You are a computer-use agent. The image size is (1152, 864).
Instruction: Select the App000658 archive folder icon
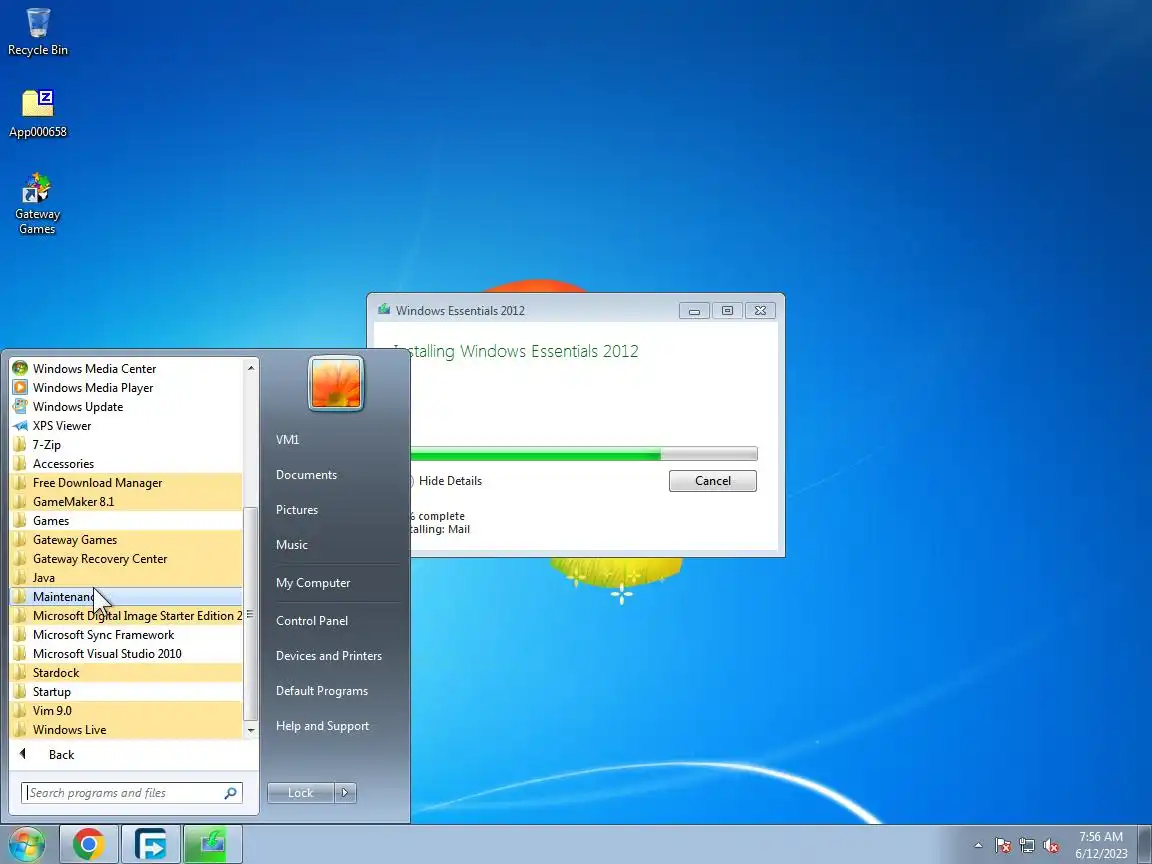click(x=37, y=114)
